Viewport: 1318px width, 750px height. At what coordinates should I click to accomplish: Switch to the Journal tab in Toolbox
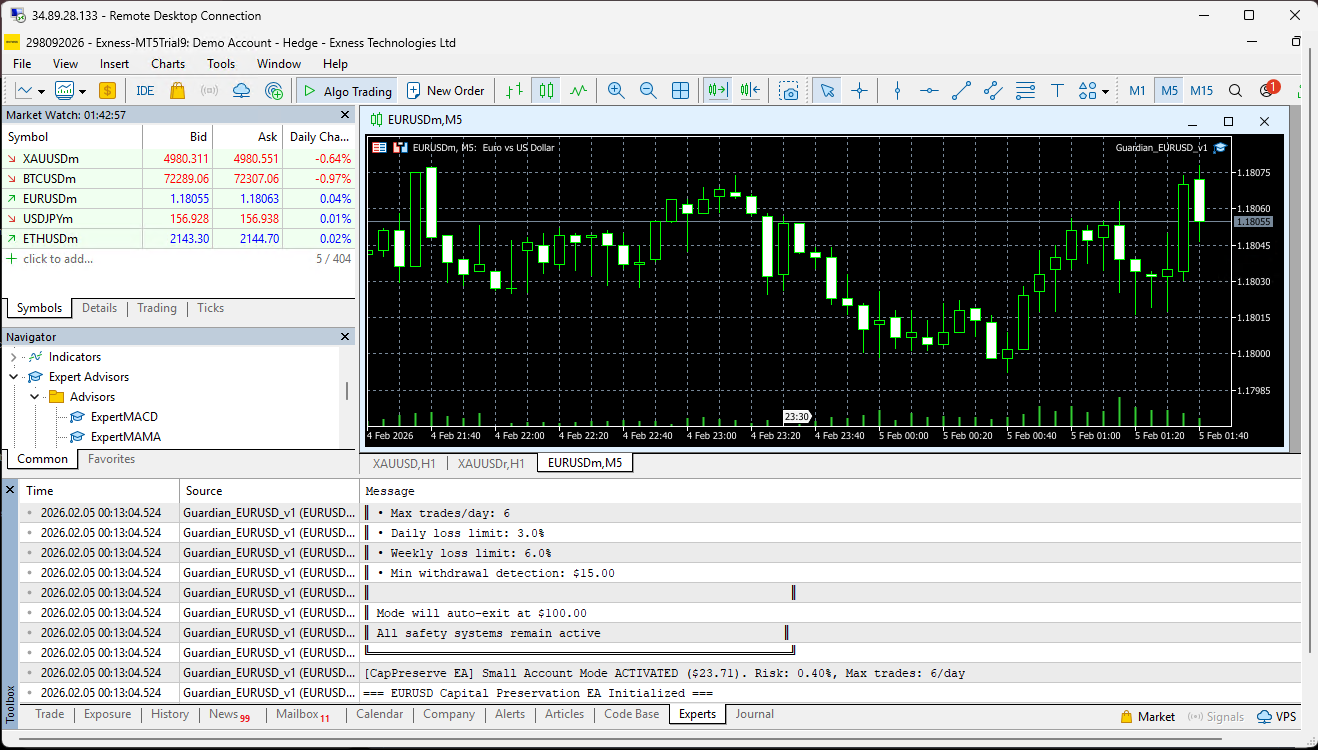(x=755, y=714)
